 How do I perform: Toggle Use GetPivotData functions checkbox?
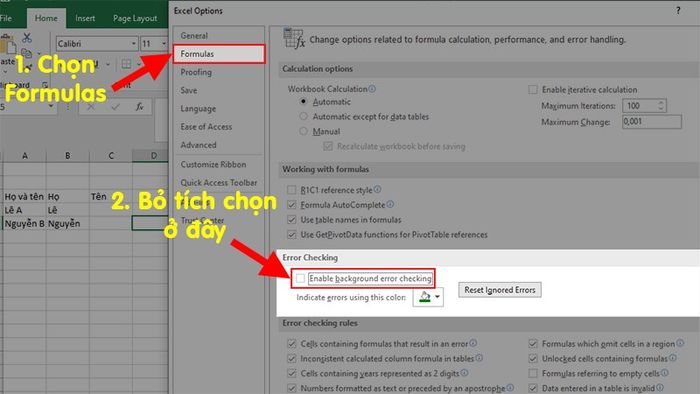(292, 234)
